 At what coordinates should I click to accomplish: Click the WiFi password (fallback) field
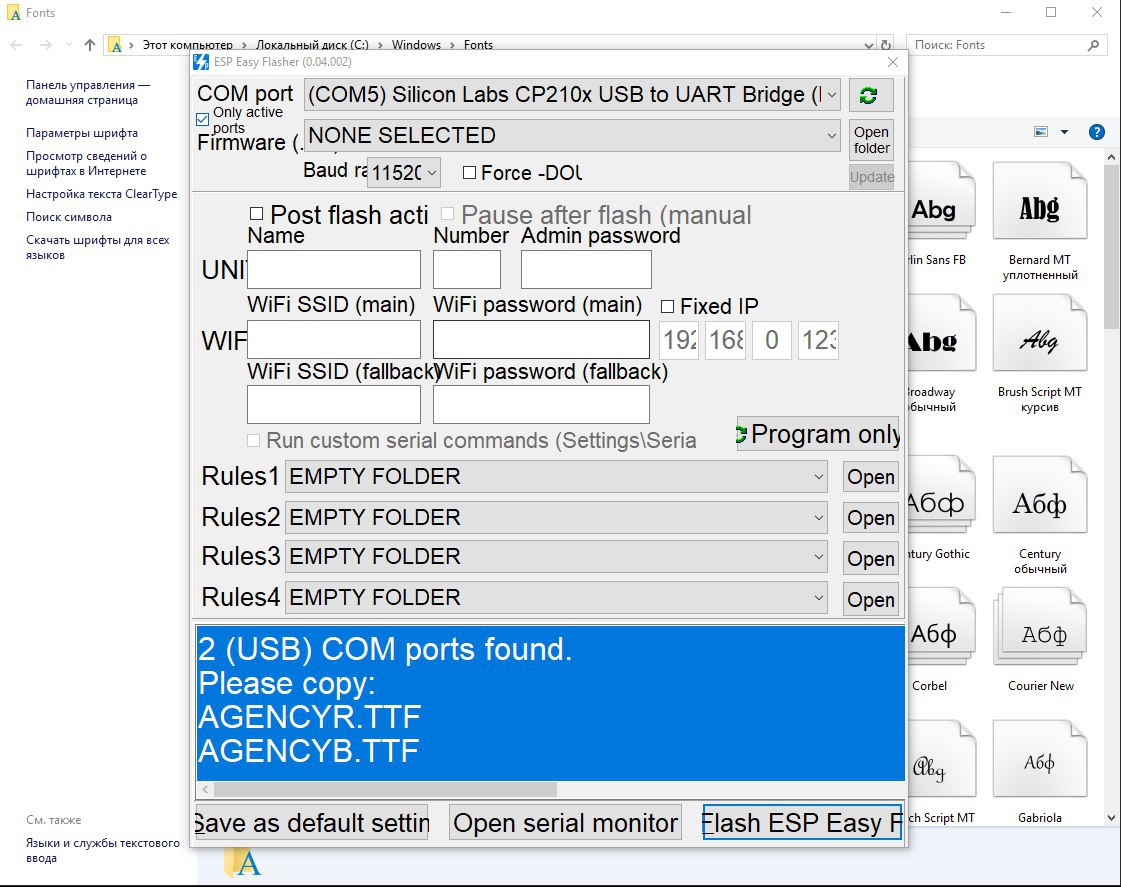click(x=541, y=405)
